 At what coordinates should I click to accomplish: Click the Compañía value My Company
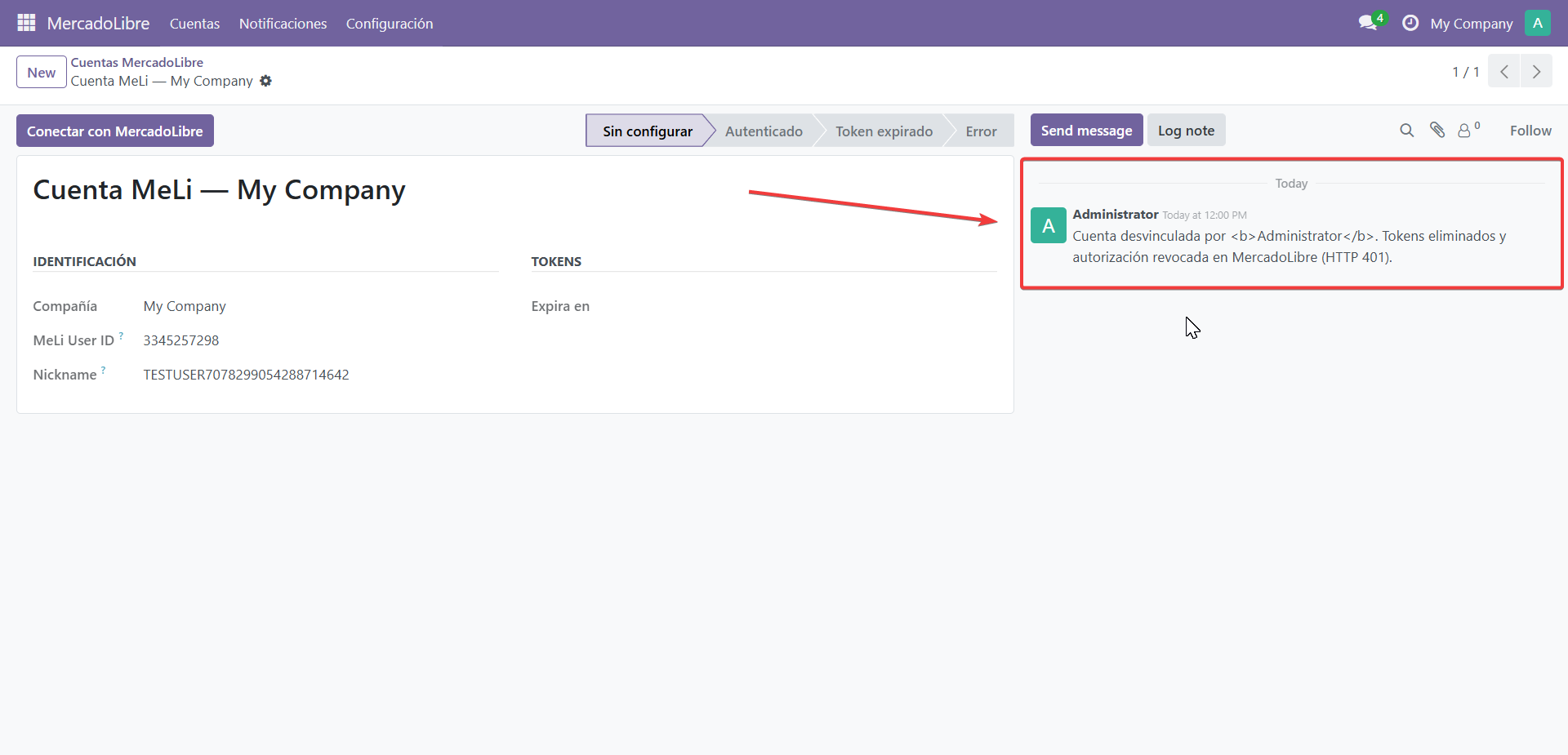(185, 306)
